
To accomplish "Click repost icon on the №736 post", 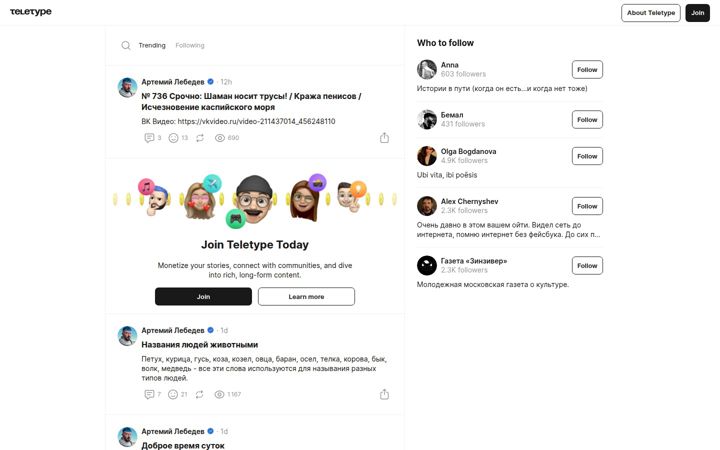I will pyautogui.click(x=200, y=138).
